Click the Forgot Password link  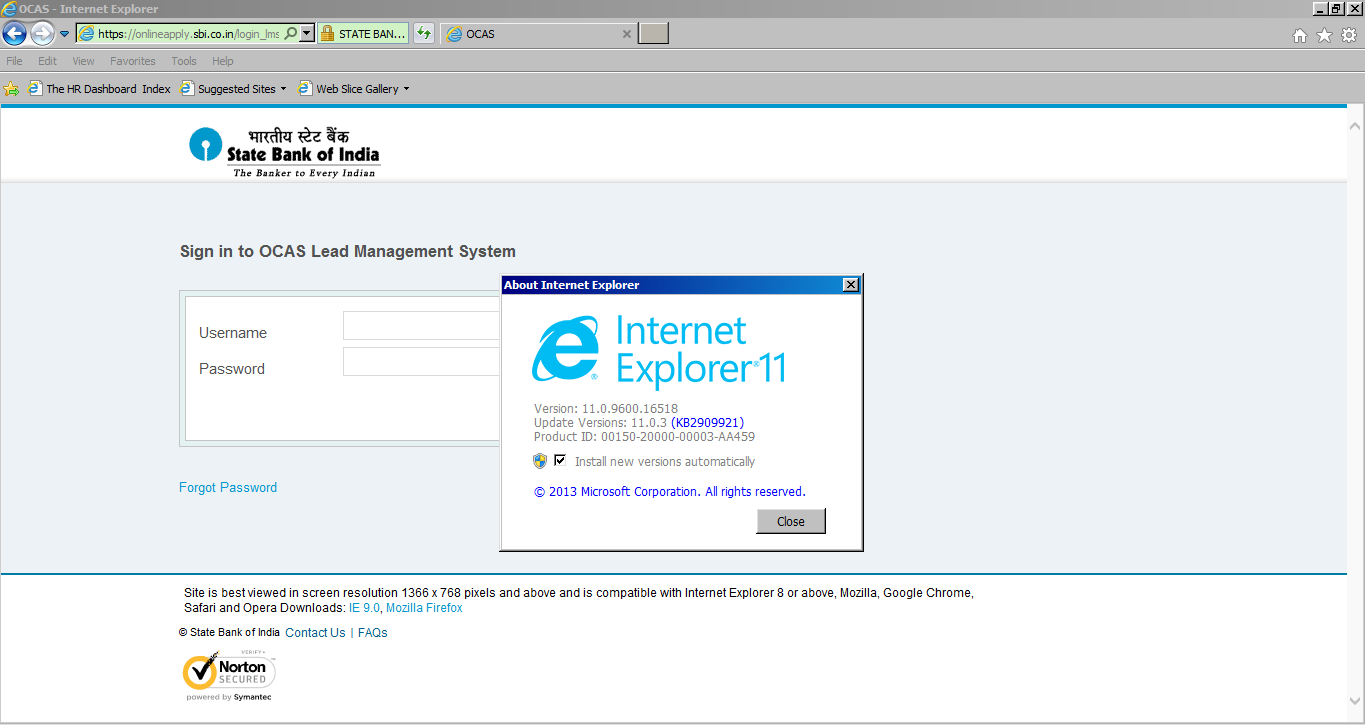228,488
